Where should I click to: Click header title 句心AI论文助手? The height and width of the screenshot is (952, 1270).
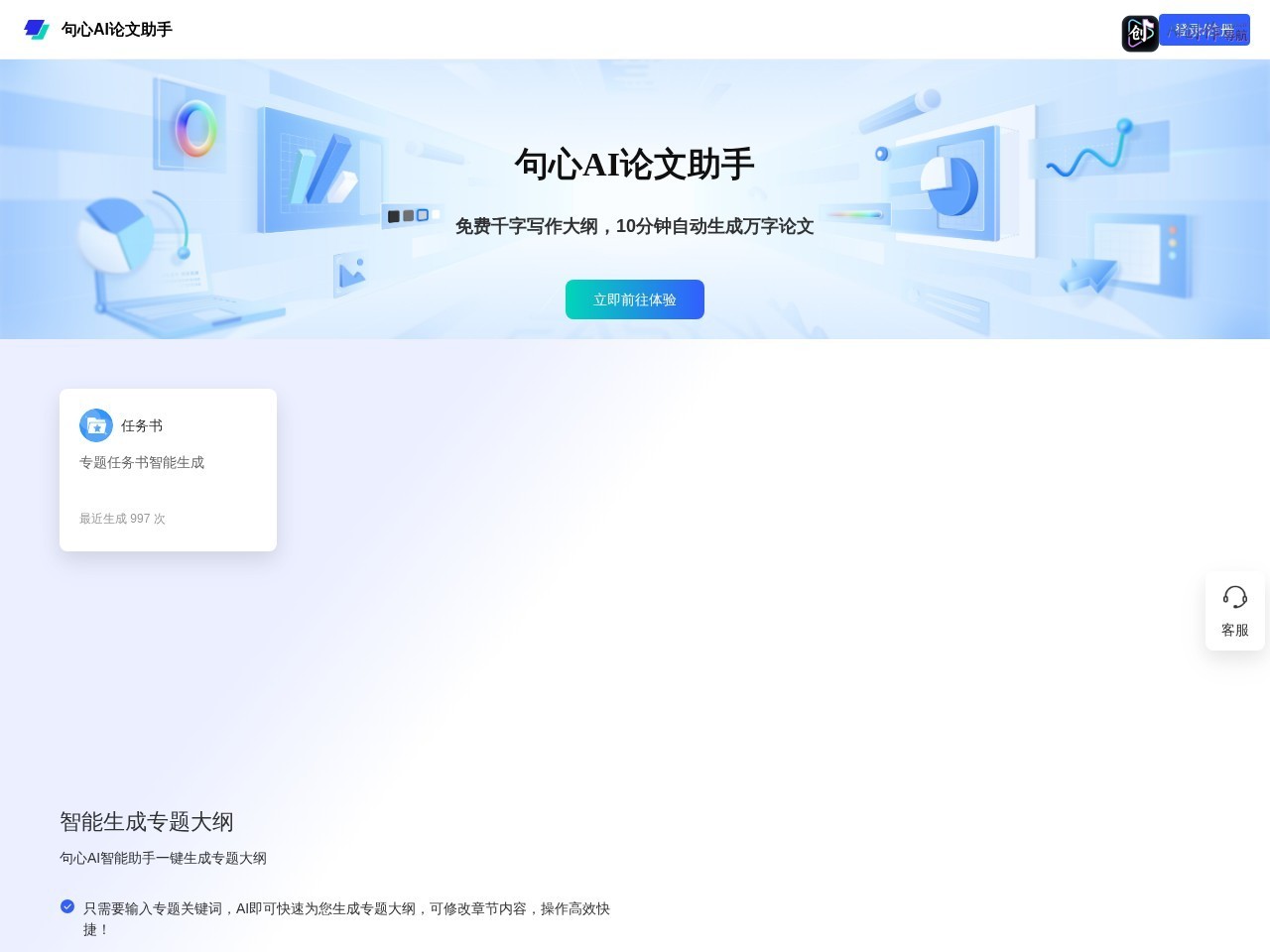117,30
